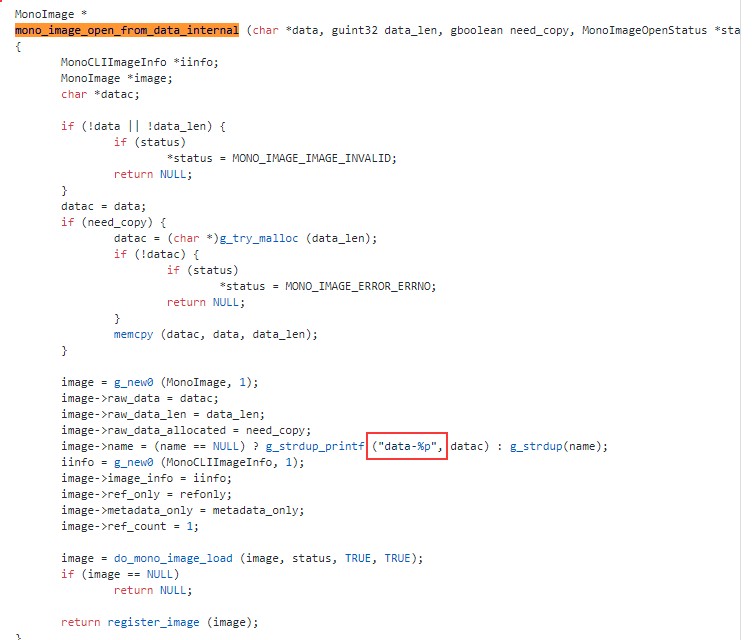Follow the do_mono_image_load link
Image resolution: width=753 pixels, height=640 pixels.
pos(173,558)
